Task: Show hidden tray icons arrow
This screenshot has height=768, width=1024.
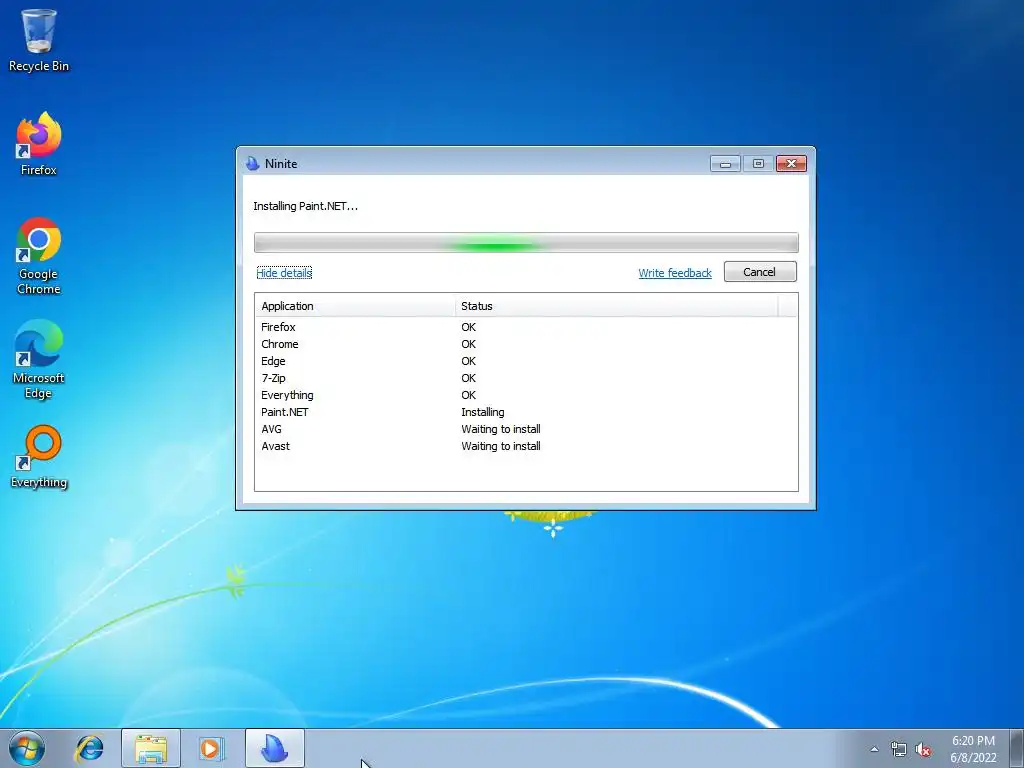Action: click(x=874, y=749)
